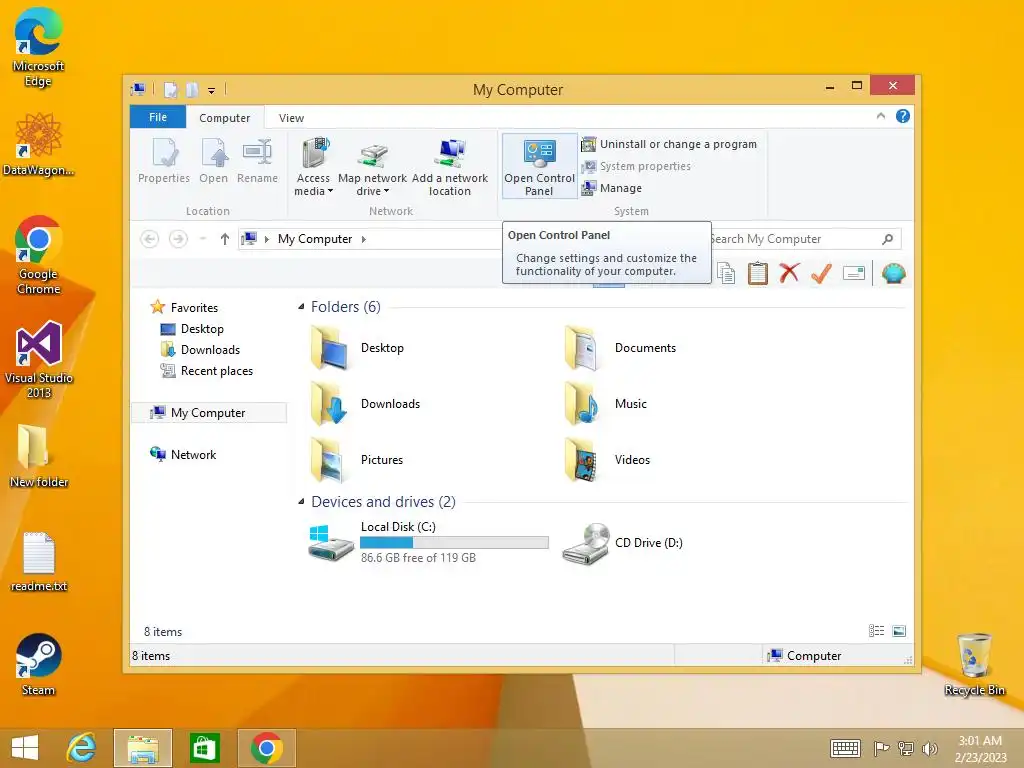Minimize the ribbon using the chevron
The image size is (1024, 768).
[x=881, y=116]
